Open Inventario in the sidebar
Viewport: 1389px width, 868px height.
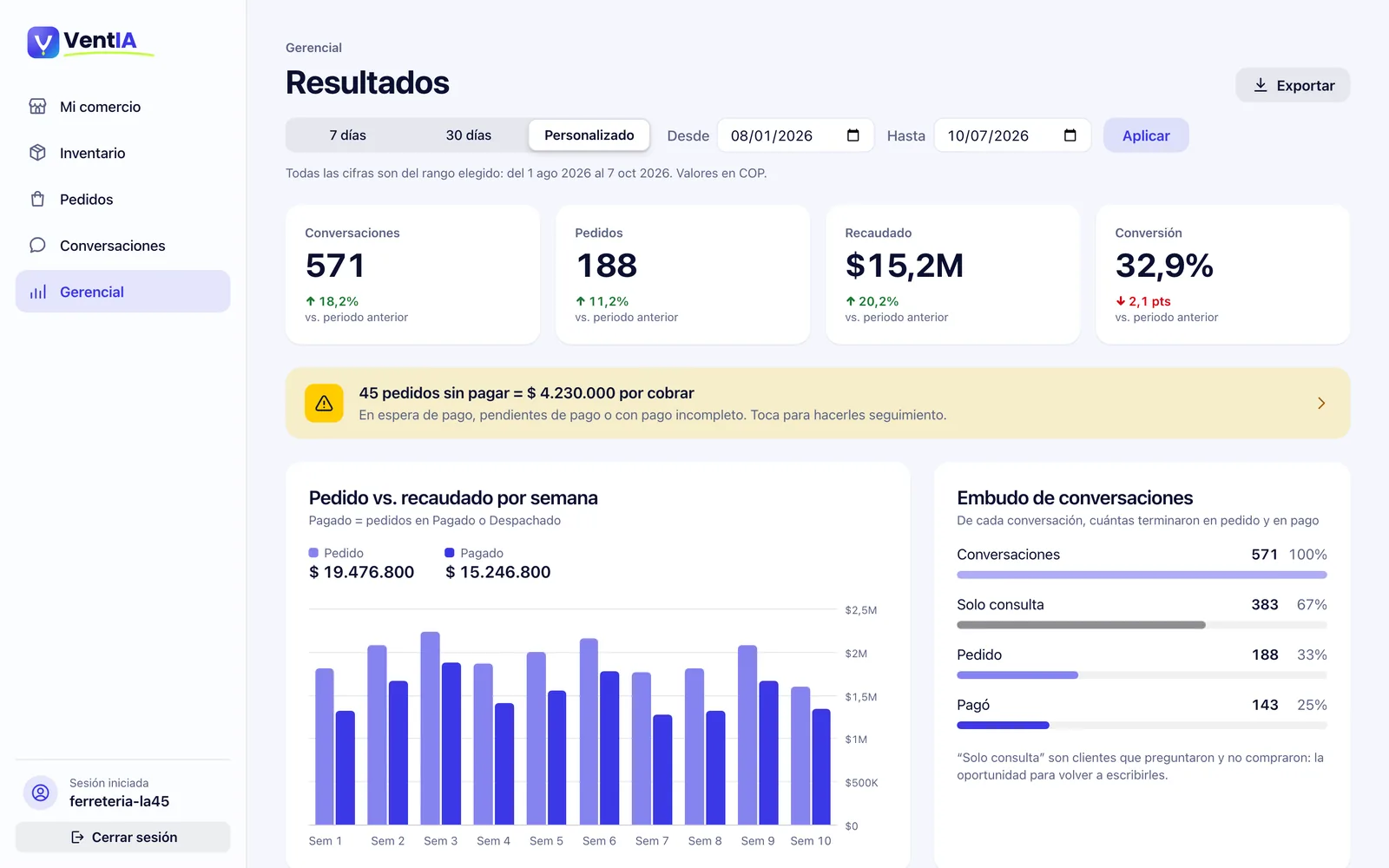tap(122, 153)
